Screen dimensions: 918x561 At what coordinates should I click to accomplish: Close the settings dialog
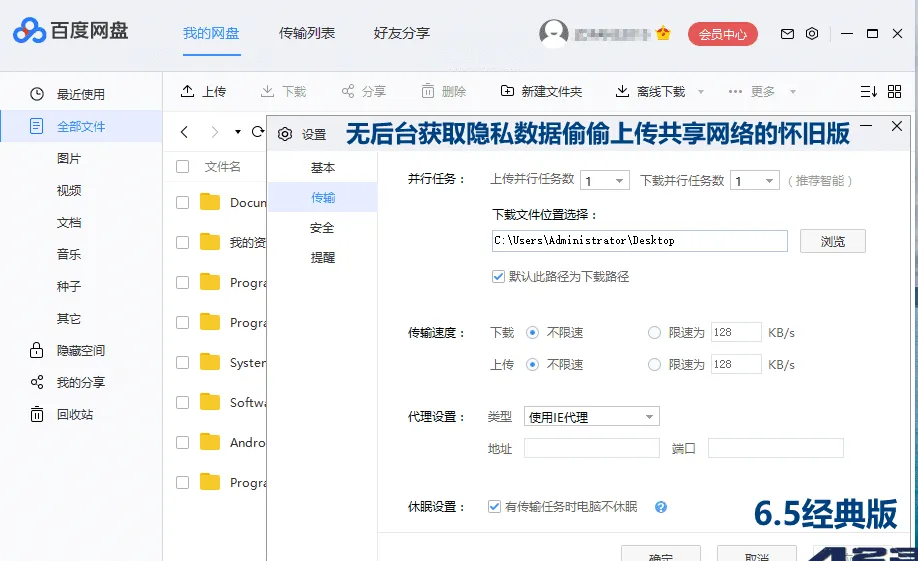896,126
